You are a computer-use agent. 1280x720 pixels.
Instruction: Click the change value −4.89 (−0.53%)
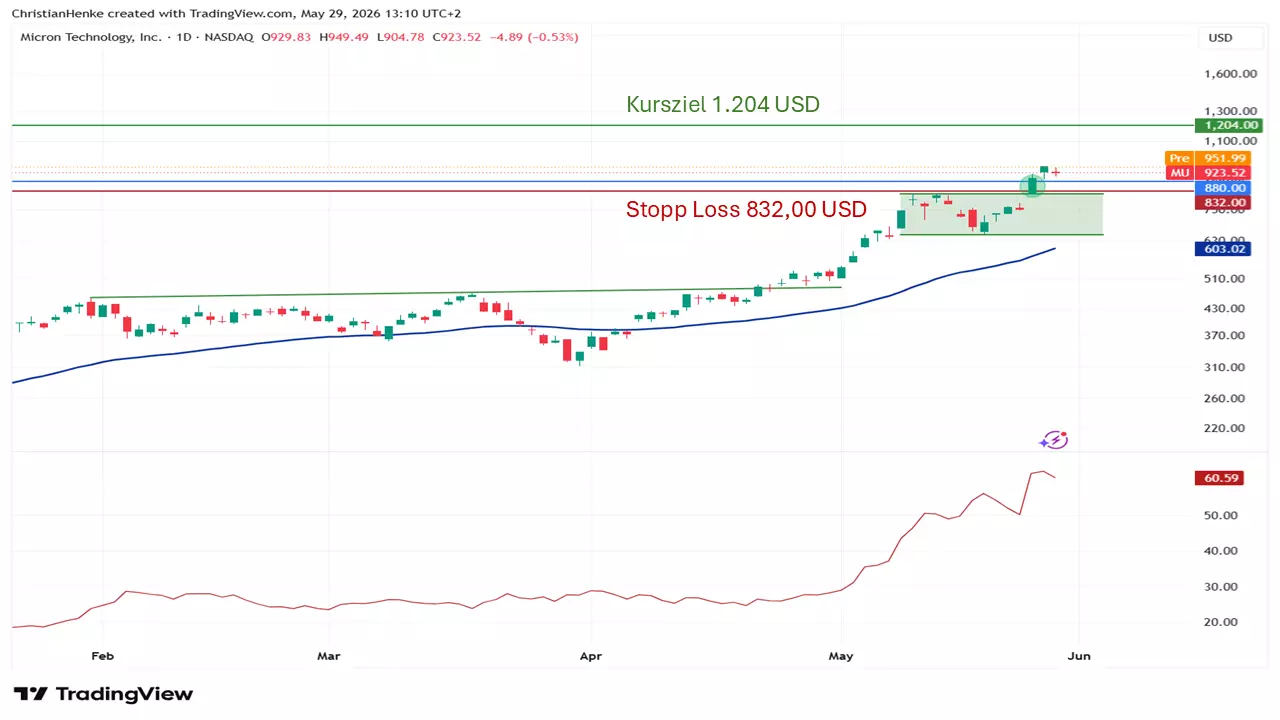click(x=534, y=37)
